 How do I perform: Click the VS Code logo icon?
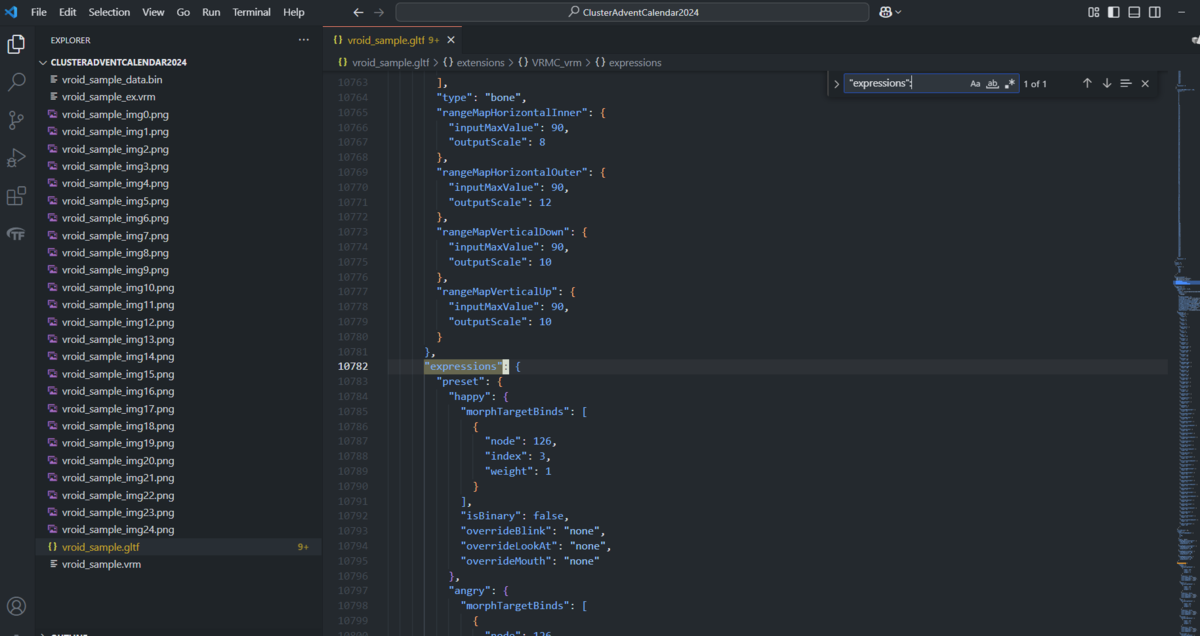coord(12,12)
